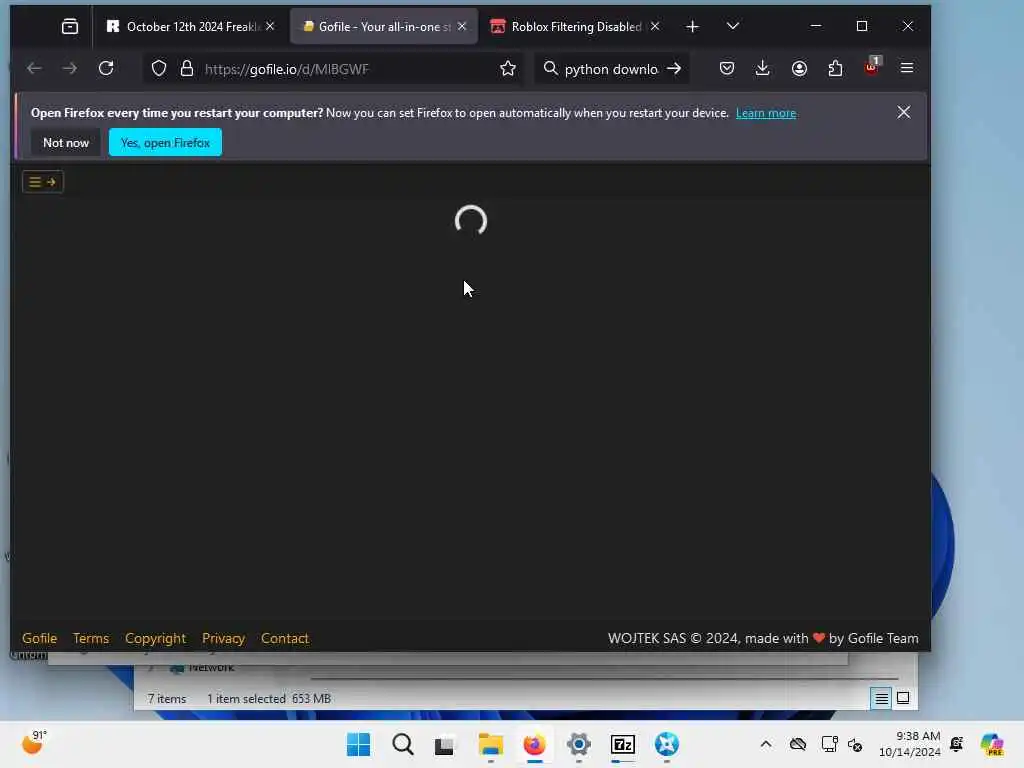
Task: Open the Windows Start menu
Action: click(x=359, y=744)
